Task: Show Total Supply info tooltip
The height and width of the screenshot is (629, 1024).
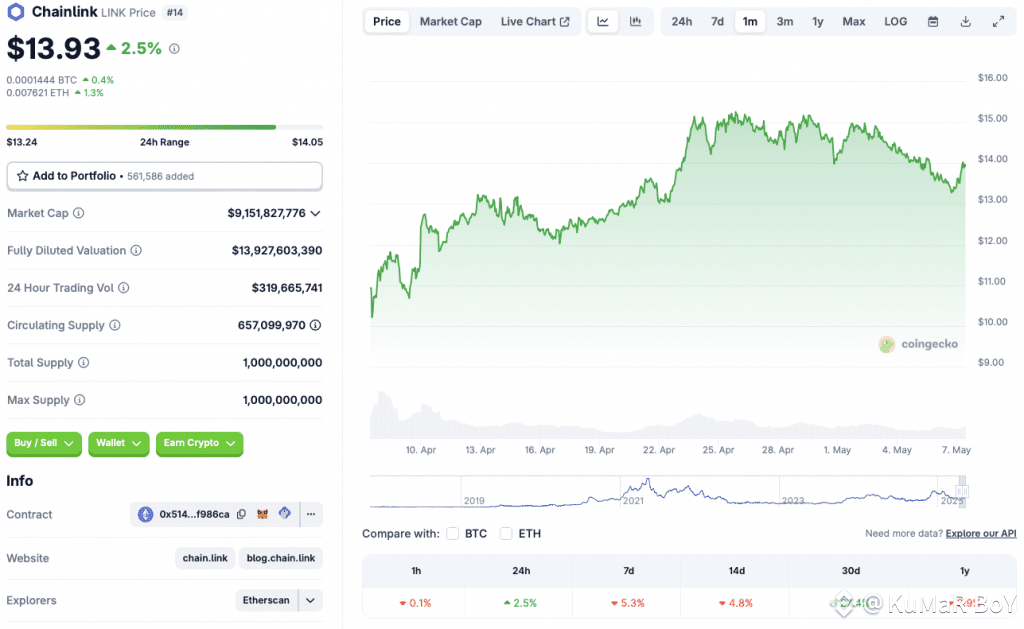Action: click(84, 362)
